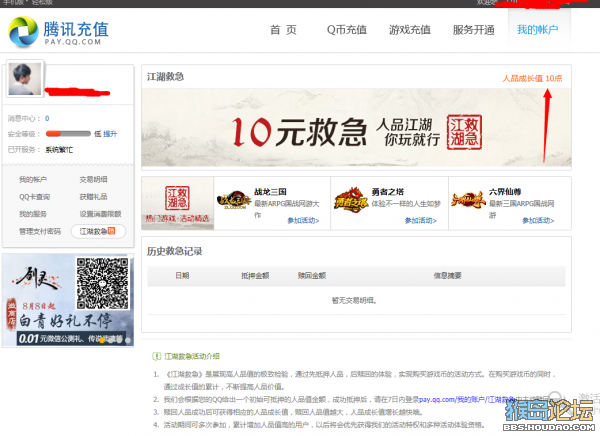This screenshot has height=436, width=600.
Task: Open QQ卡查询 in the sidebar
Action: point(34,197)
